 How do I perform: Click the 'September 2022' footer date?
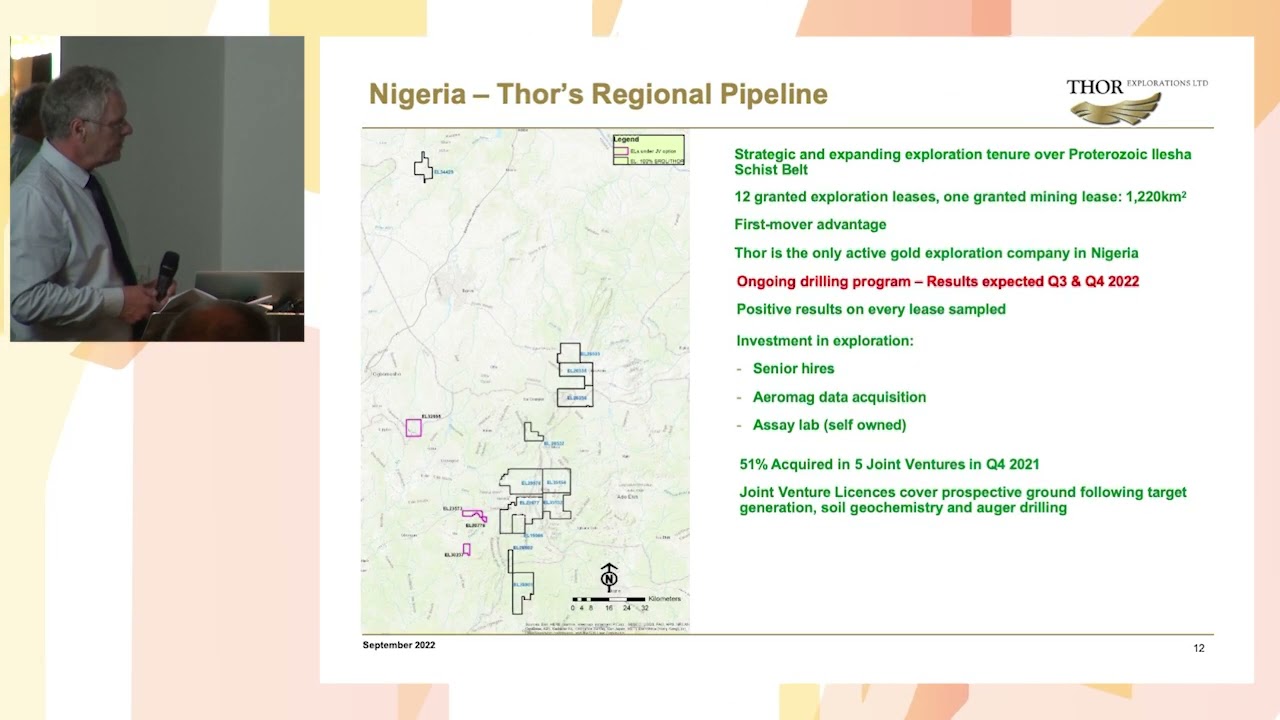point(399,646)
